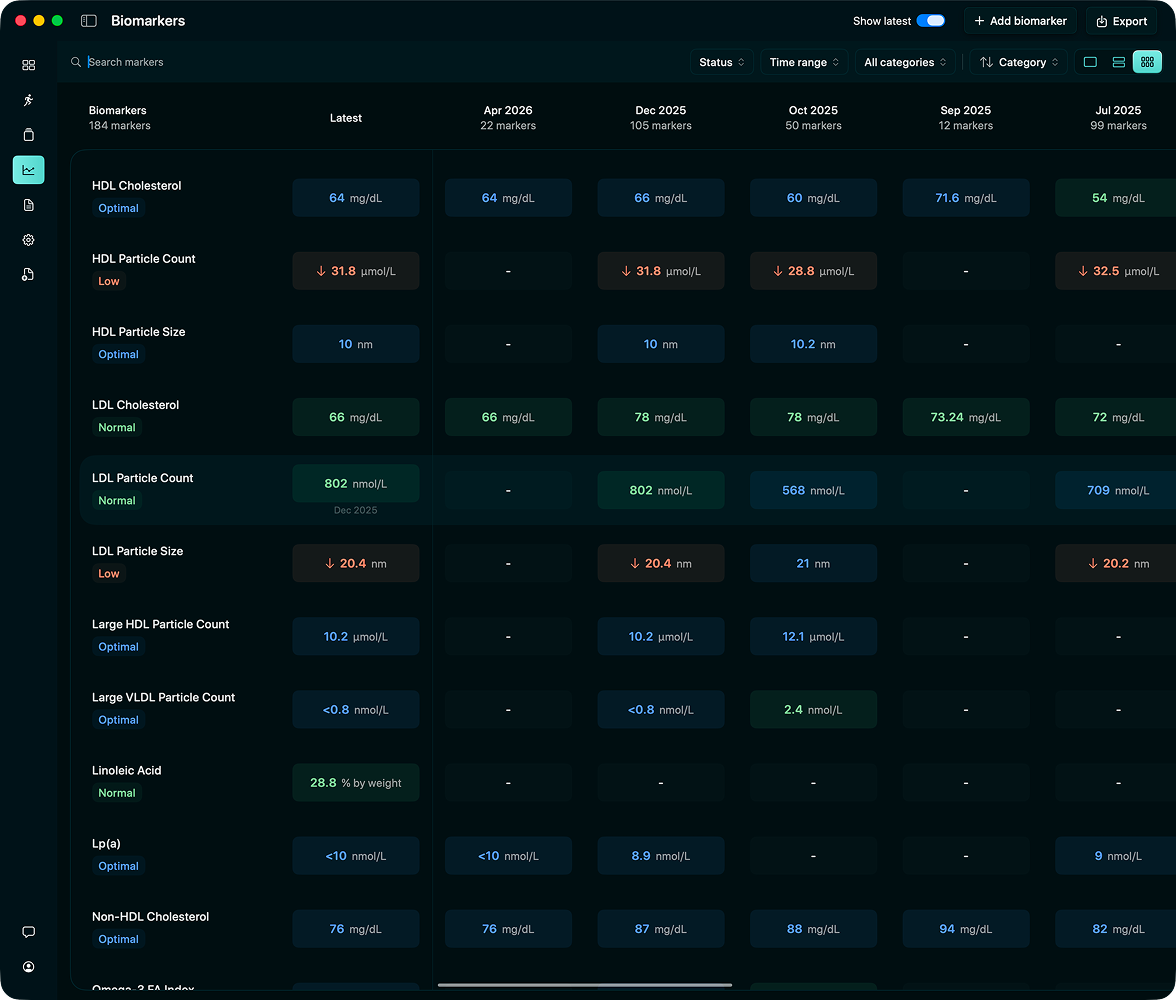Click the Normal badge under LDL Cholesterol
This screenshot has width=1176, height=1000.
click(117, 428)
